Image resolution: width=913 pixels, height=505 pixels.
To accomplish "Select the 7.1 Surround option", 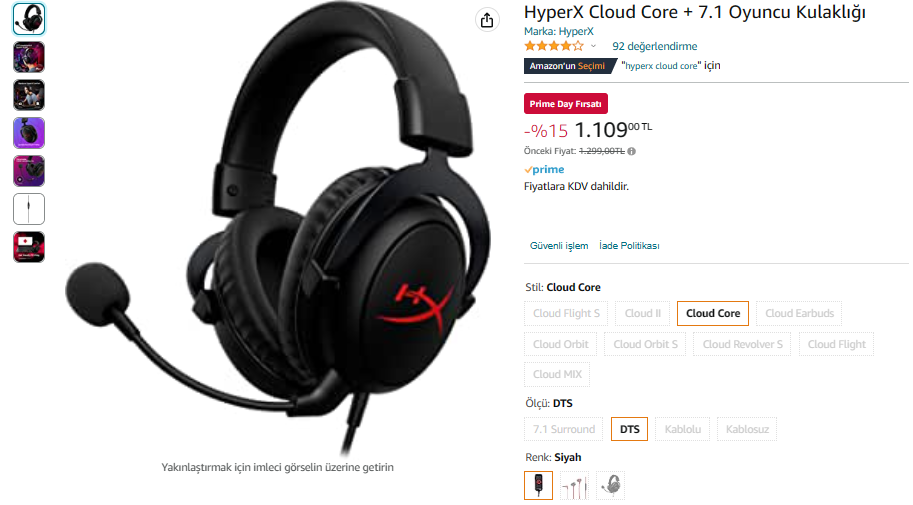I will [x=564, y=429].
